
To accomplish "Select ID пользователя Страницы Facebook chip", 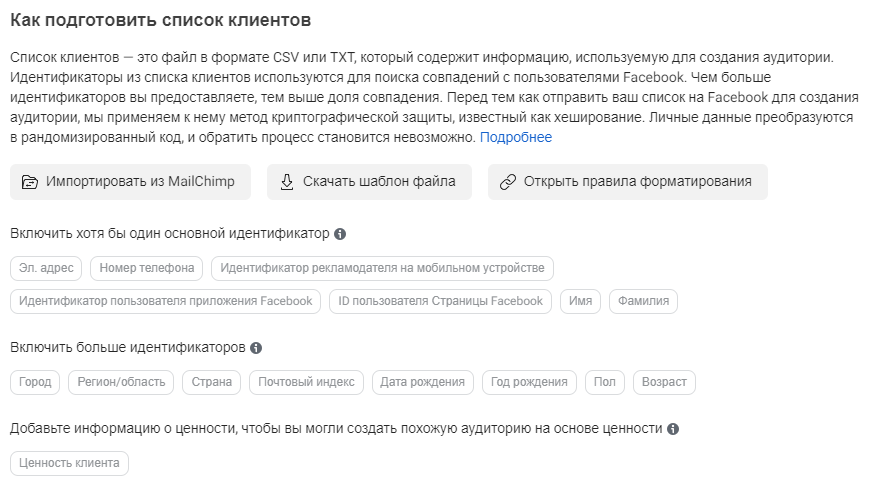I will click(440, 301).
